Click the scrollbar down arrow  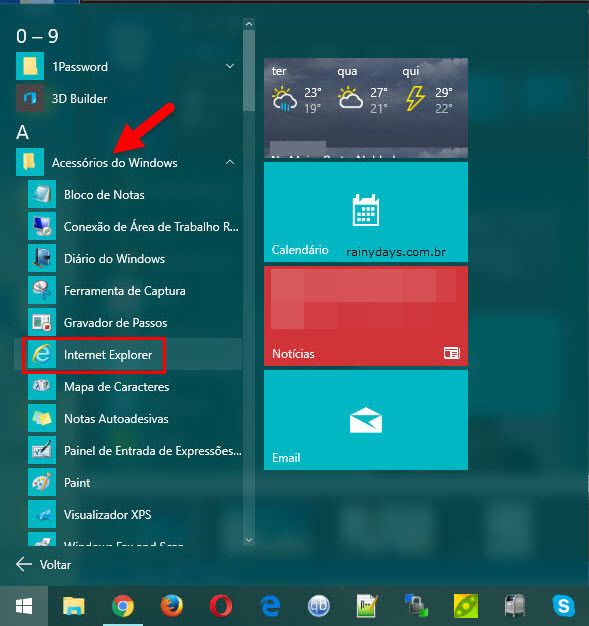point(249,540)
